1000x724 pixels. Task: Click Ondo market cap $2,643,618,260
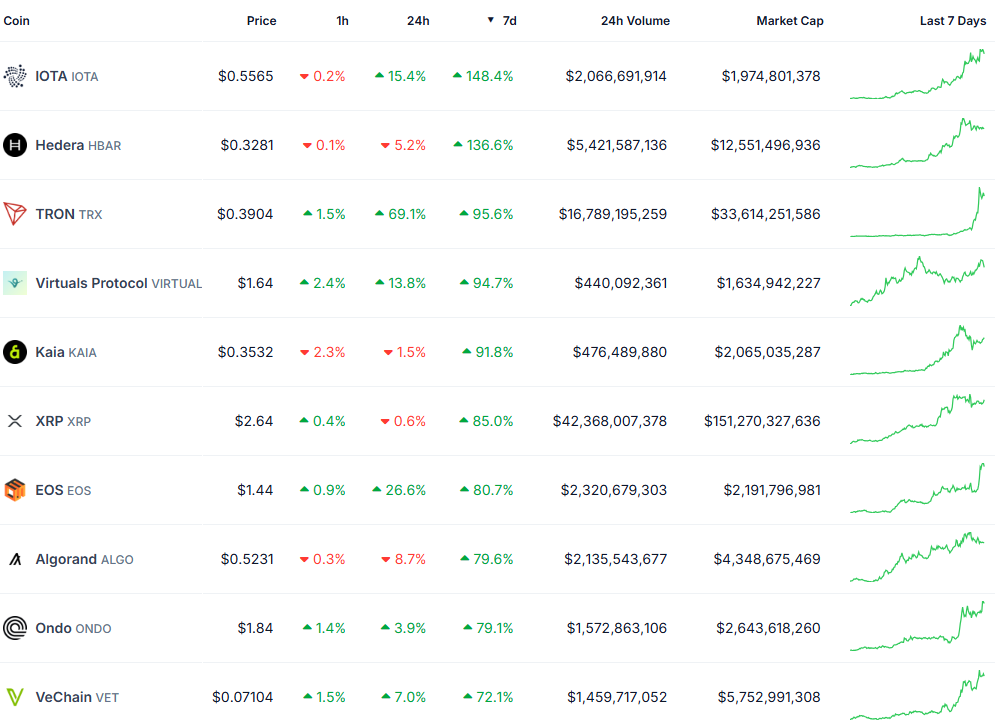click(768, 628)
